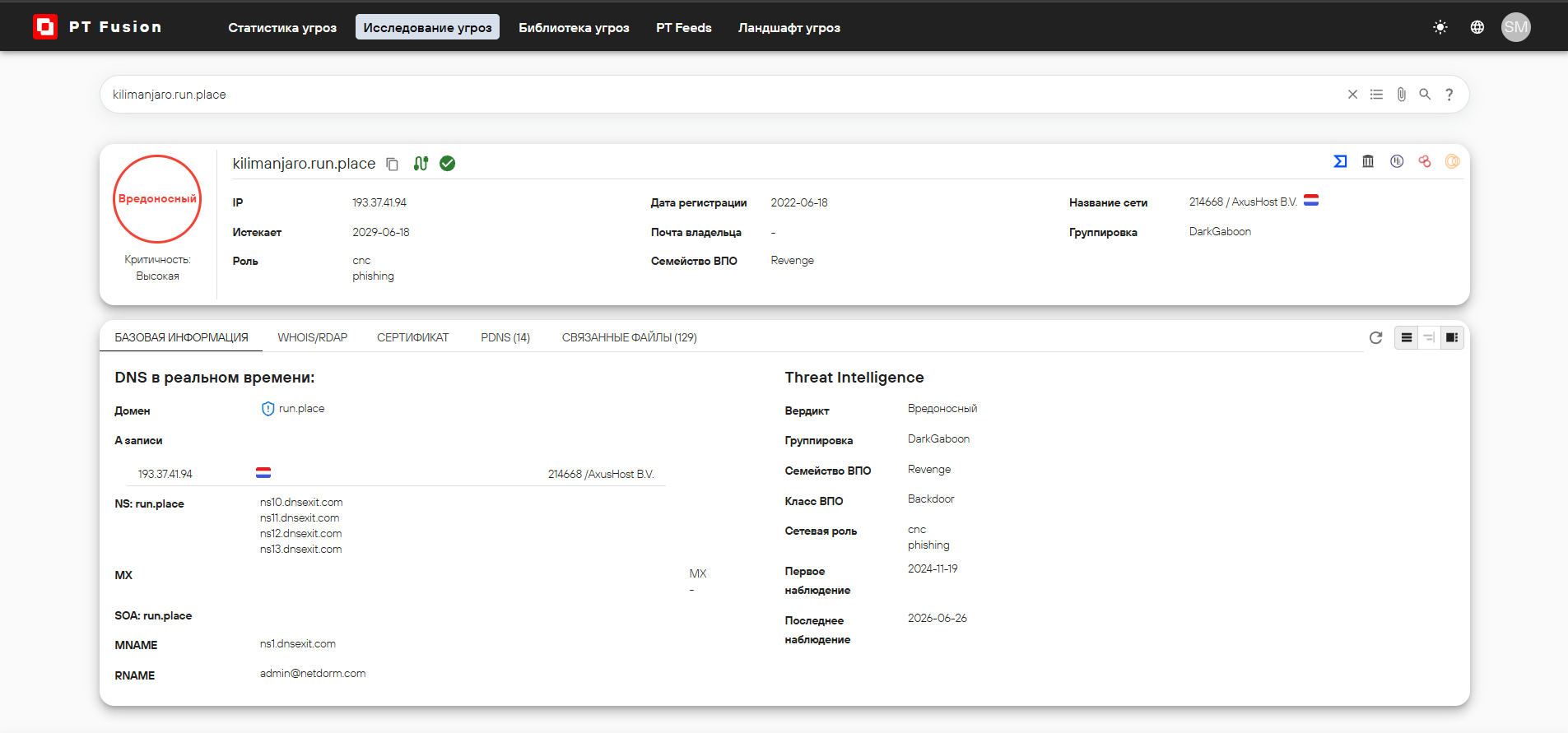Click the ns11.dnsexit.com name server
This screenshot has height=733, width=1568.
(300, 517)
